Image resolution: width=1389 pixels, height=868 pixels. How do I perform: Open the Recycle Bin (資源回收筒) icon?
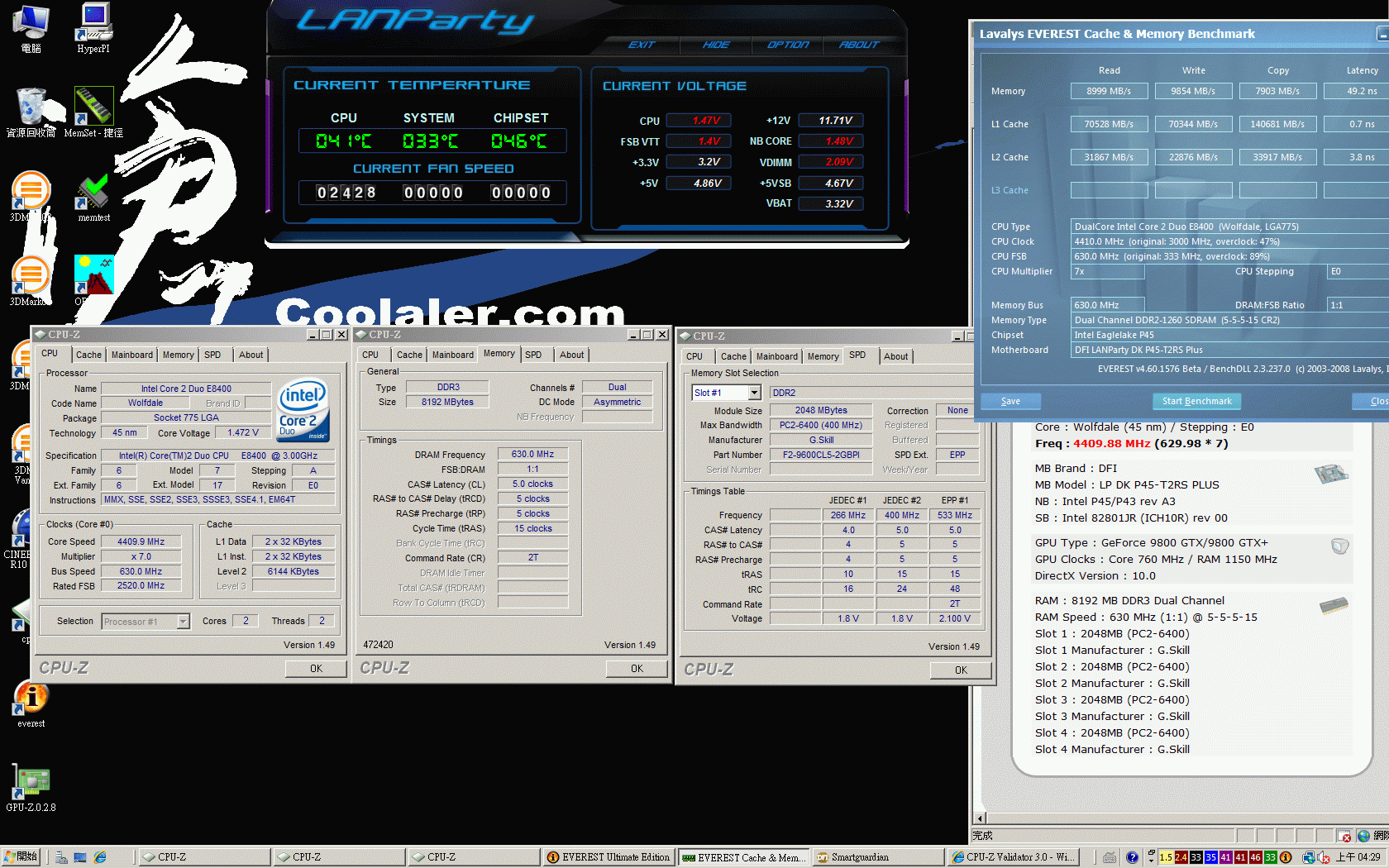pos(31,112)
